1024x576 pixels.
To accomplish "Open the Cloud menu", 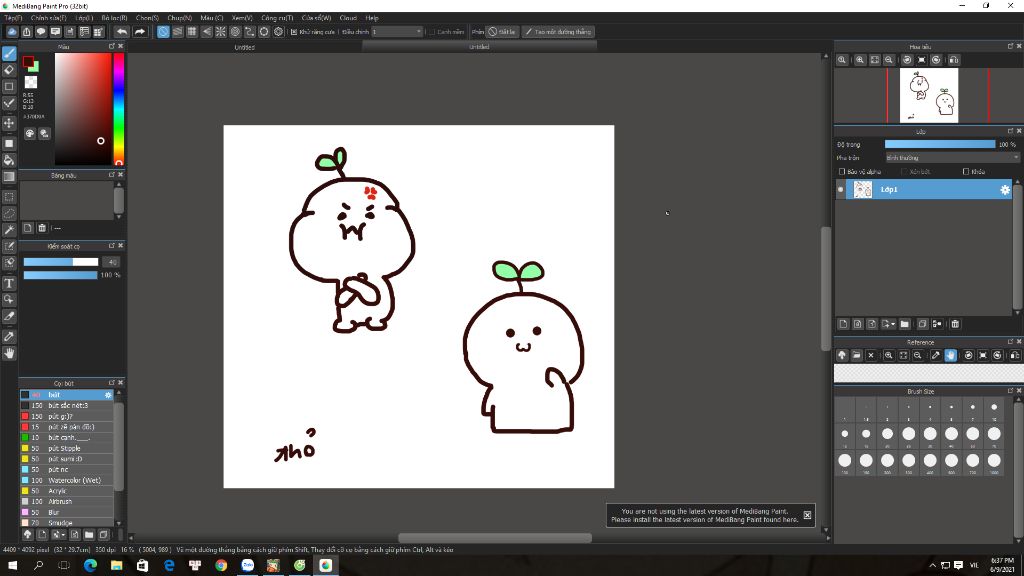I will pyautogui.click(x=348, y=18).
